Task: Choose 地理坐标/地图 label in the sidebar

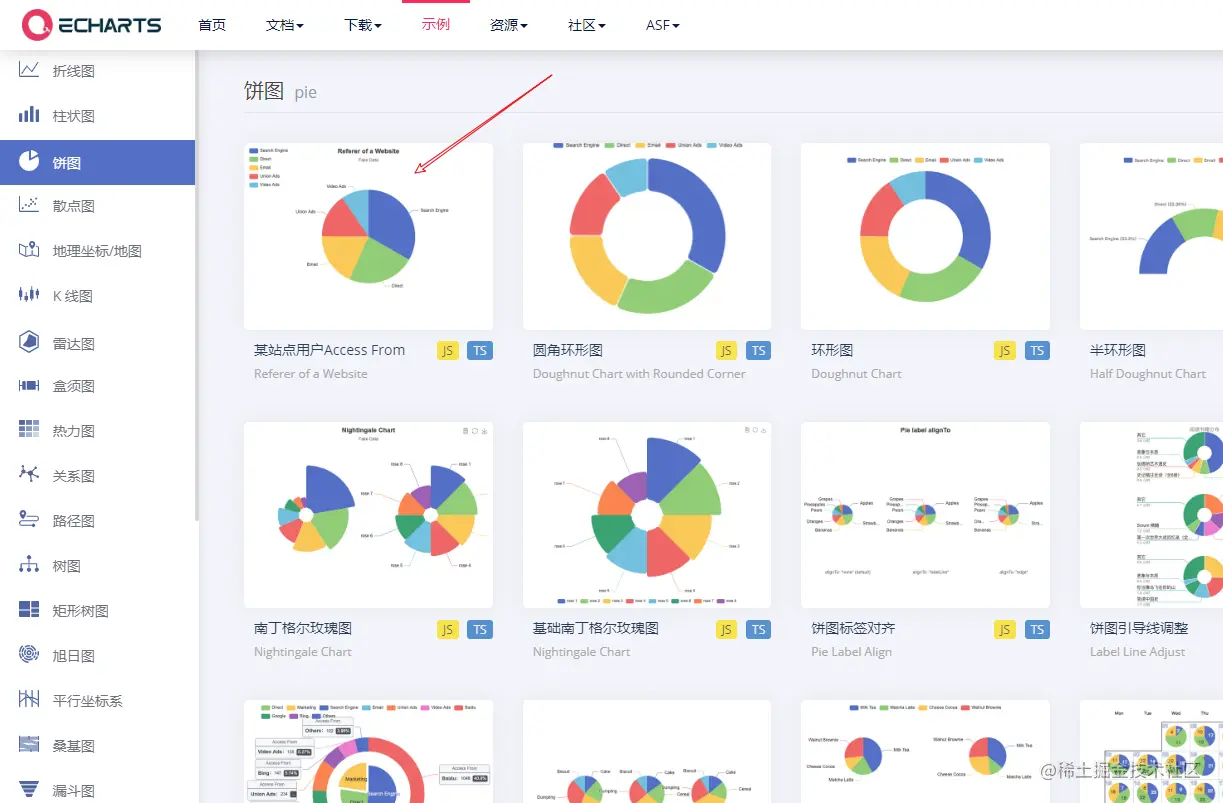Action: 97,251
